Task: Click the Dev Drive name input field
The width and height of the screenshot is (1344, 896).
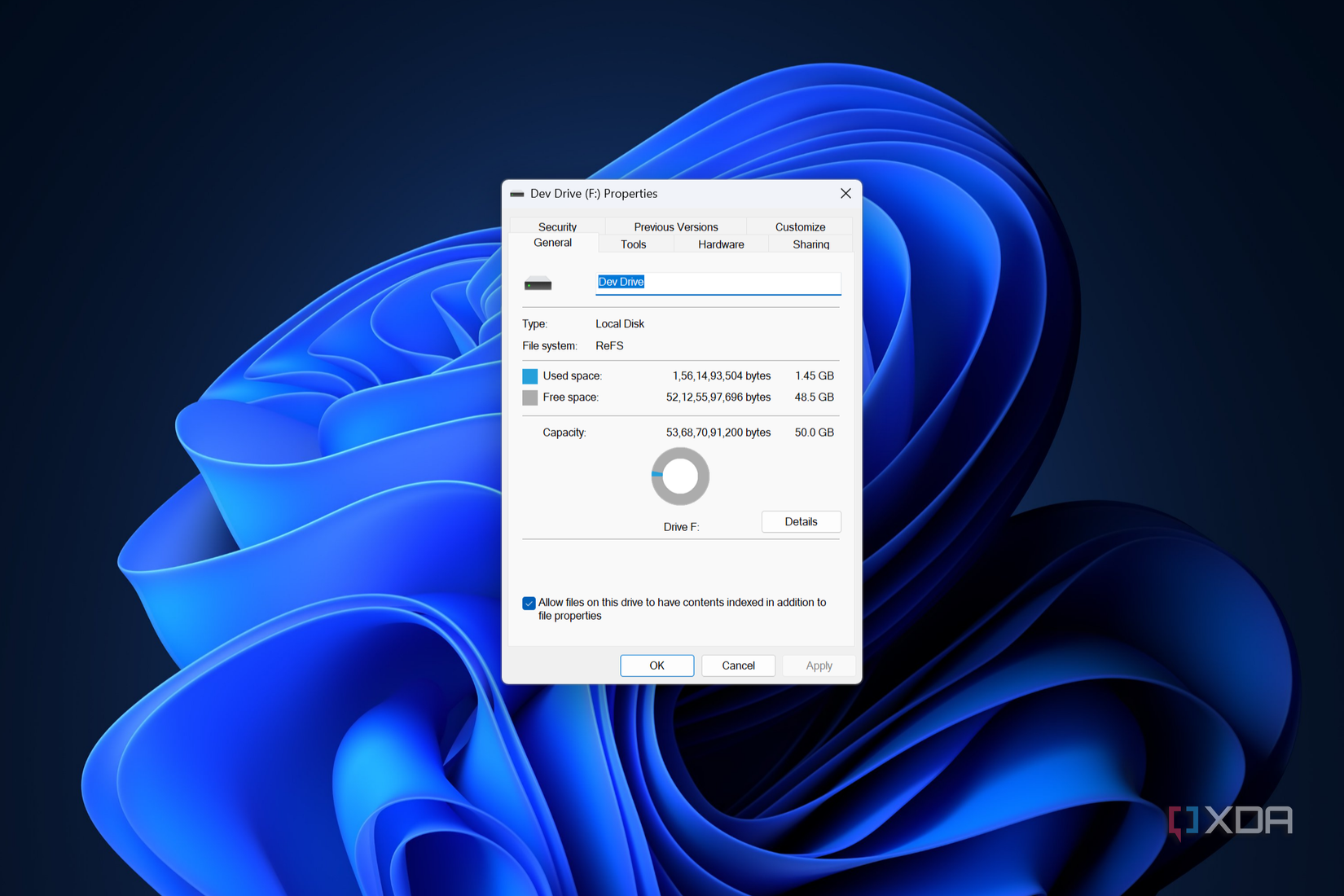Action: 718,283
